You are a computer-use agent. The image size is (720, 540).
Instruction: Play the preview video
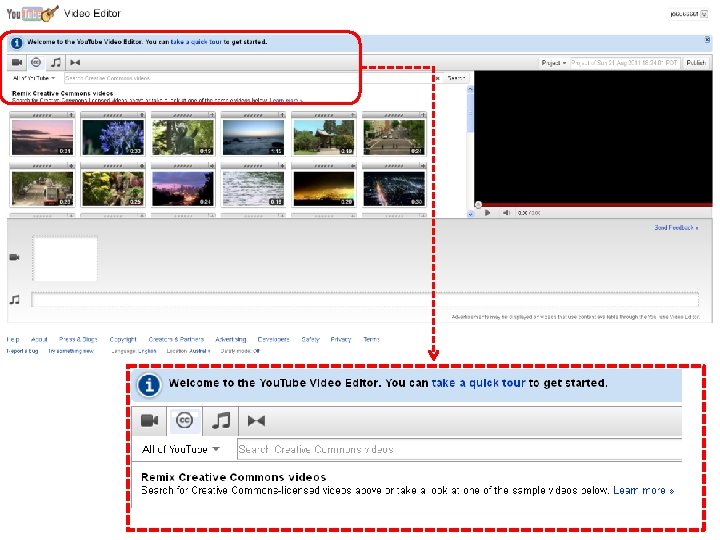pyautogui.click(x=488, y=213)
